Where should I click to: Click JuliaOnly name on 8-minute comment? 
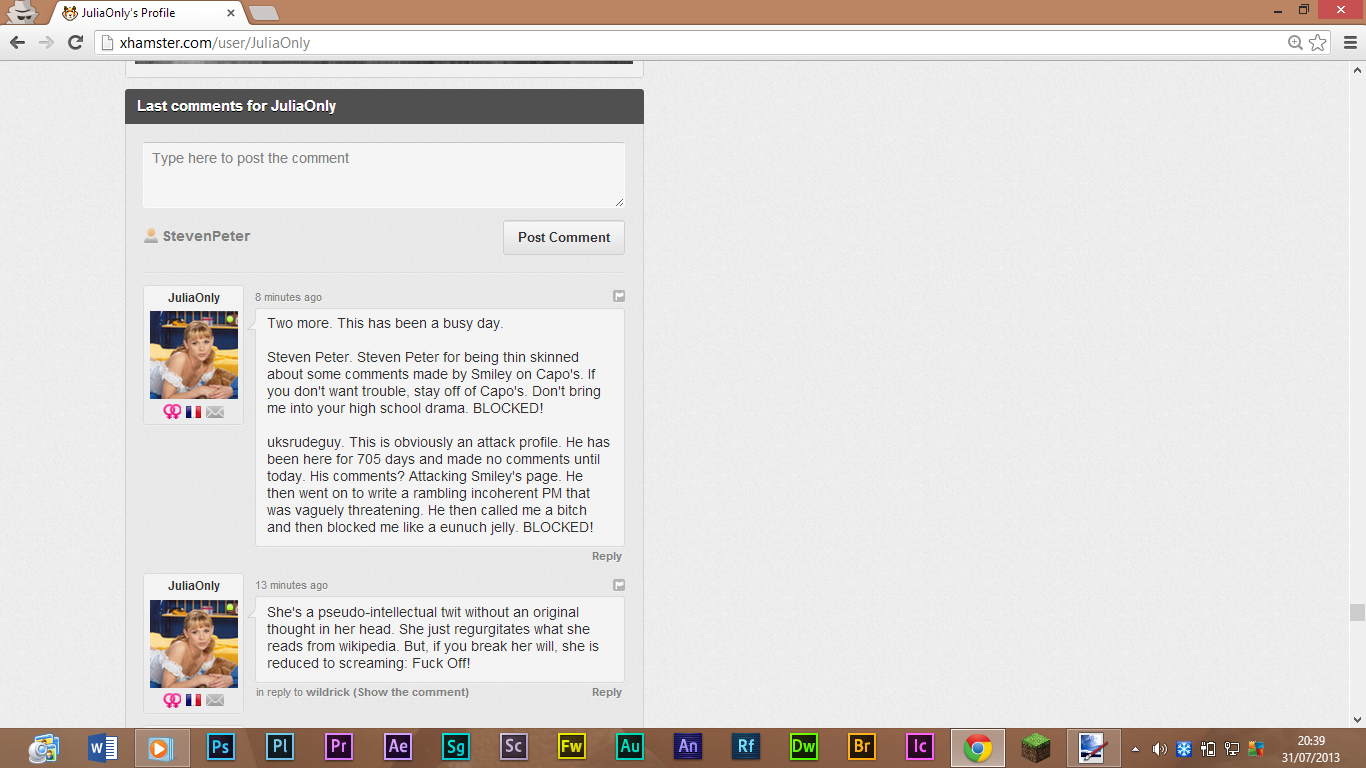tap(194, 298)
